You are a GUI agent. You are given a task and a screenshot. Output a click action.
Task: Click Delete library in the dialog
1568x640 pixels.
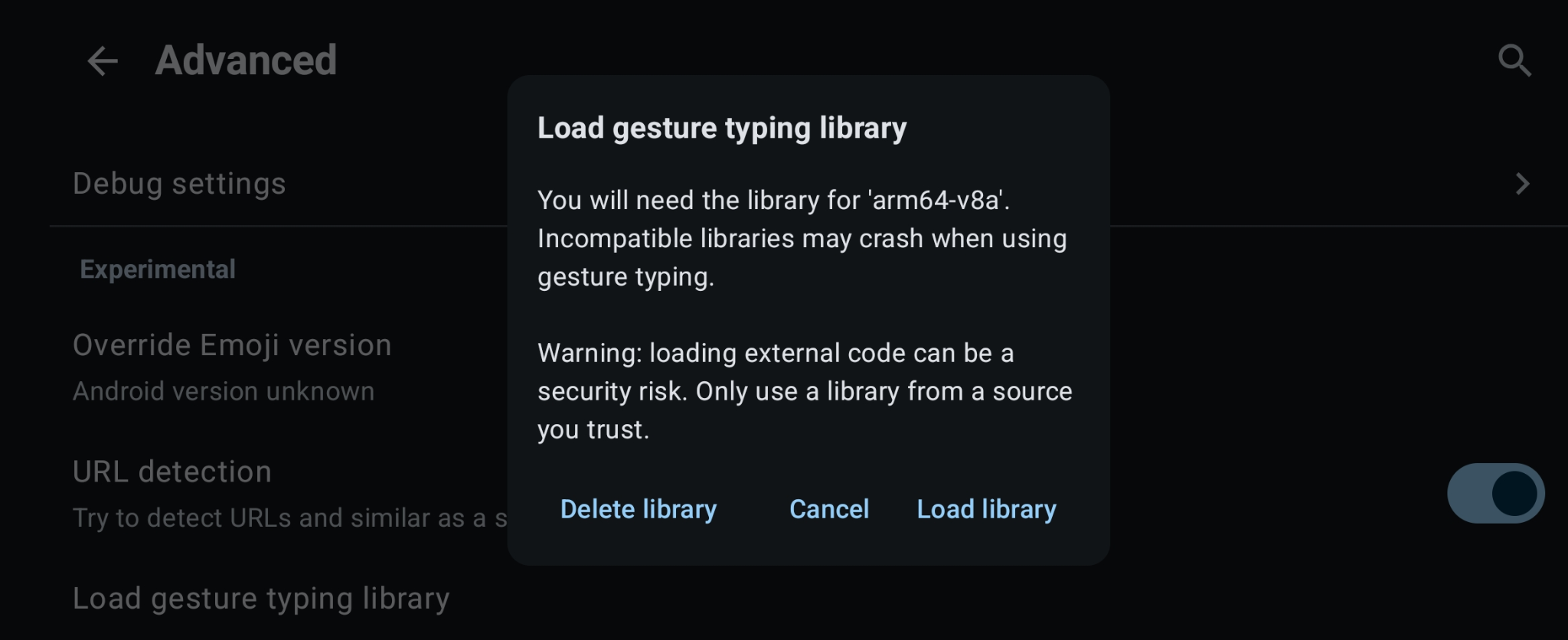(639, 508)
